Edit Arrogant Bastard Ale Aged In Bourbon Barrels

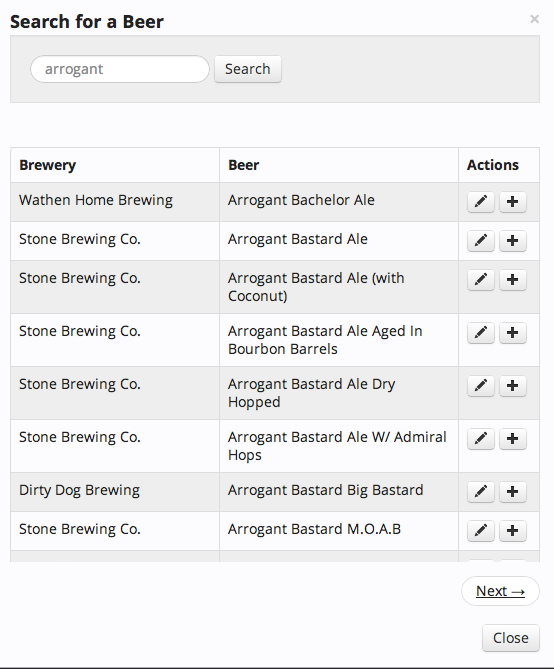481,333
